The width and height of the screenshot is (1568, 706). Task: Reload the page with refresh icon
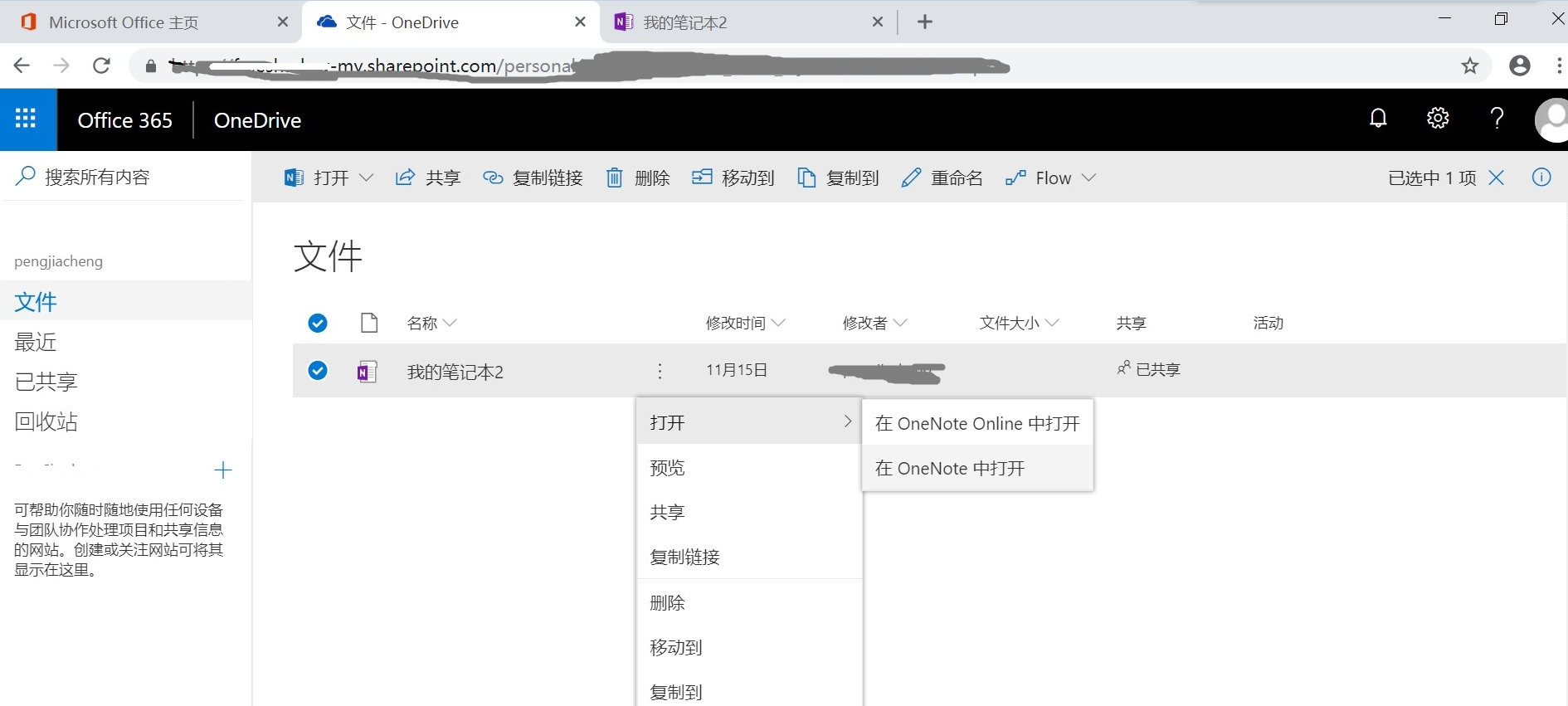click(x=101, y=66)
